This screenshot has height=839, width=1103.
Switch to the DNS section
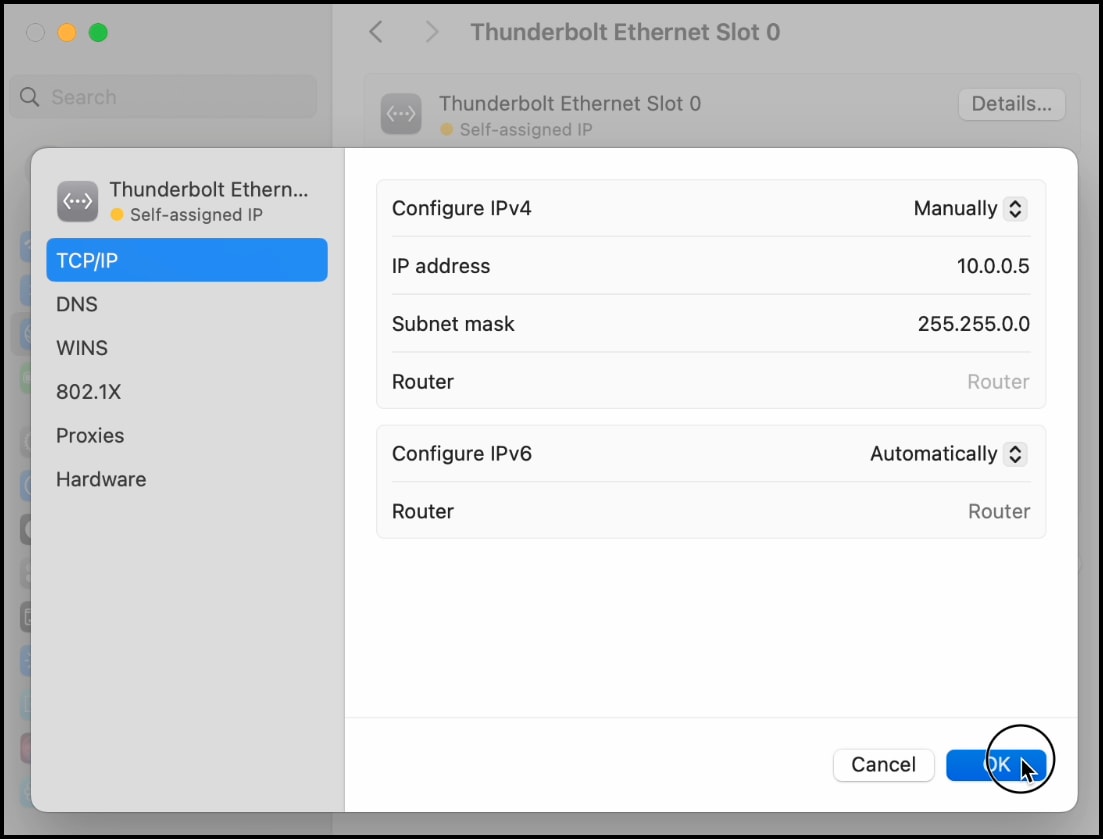coord(77,304)
